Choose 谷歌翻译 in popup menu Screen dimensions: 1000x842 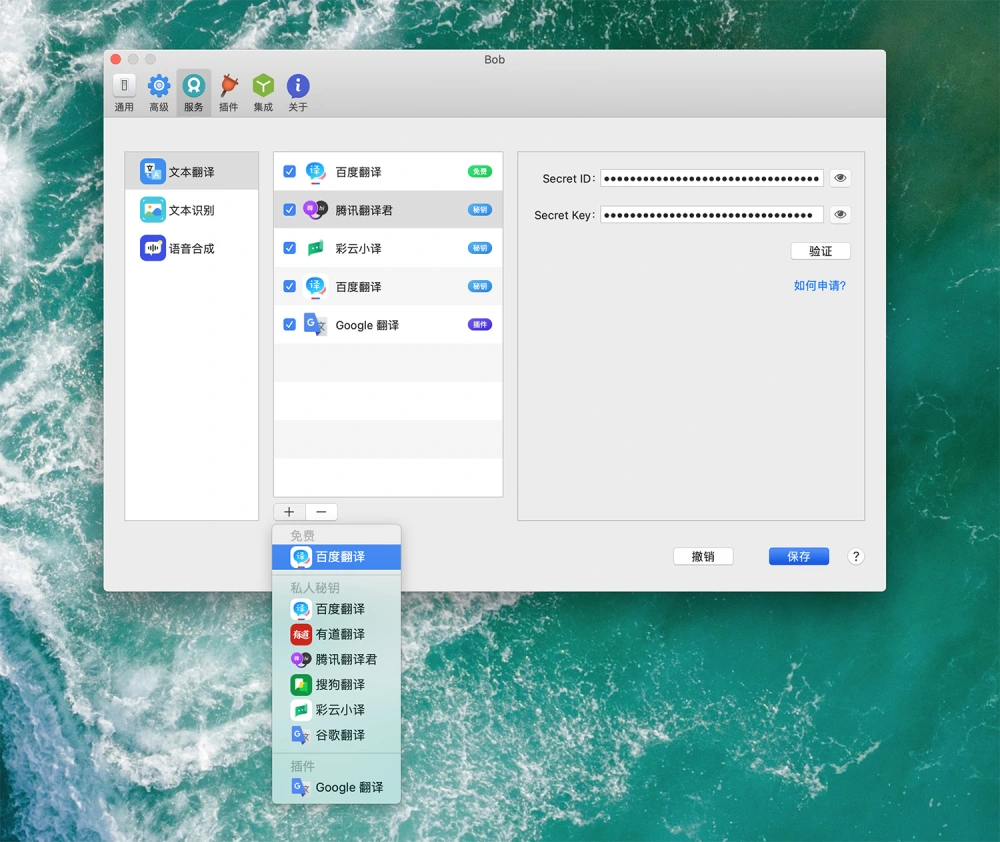click(336, 735)
